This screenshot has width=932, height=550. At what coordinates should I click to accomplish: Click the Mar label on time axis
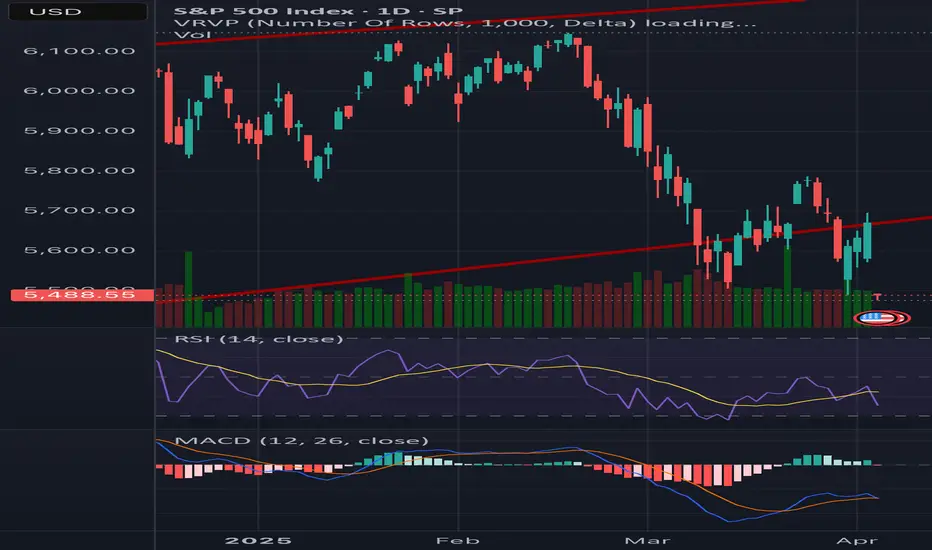(647, 540)
